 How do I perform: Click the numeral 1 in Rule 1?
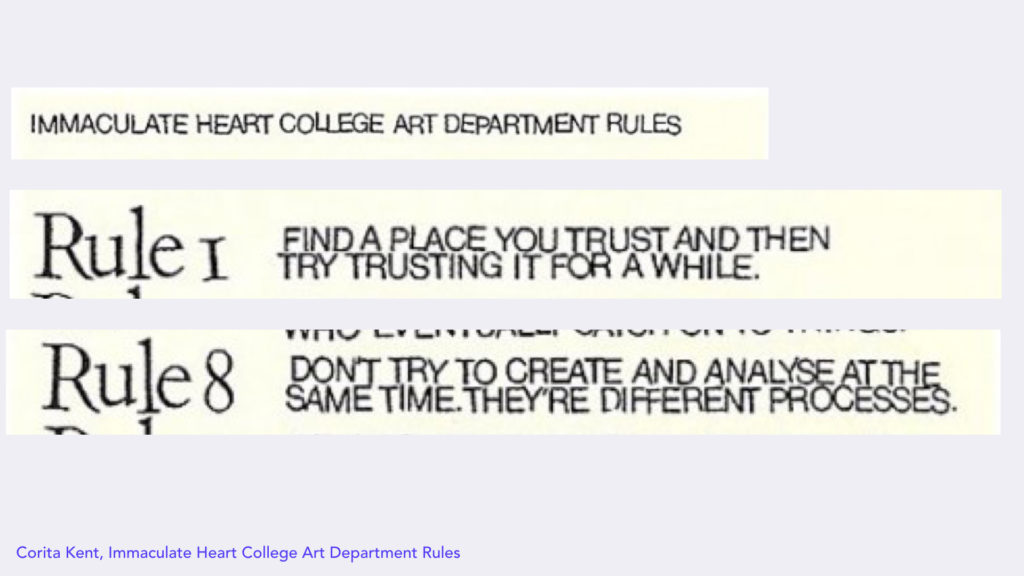click(x=214, y=259)
